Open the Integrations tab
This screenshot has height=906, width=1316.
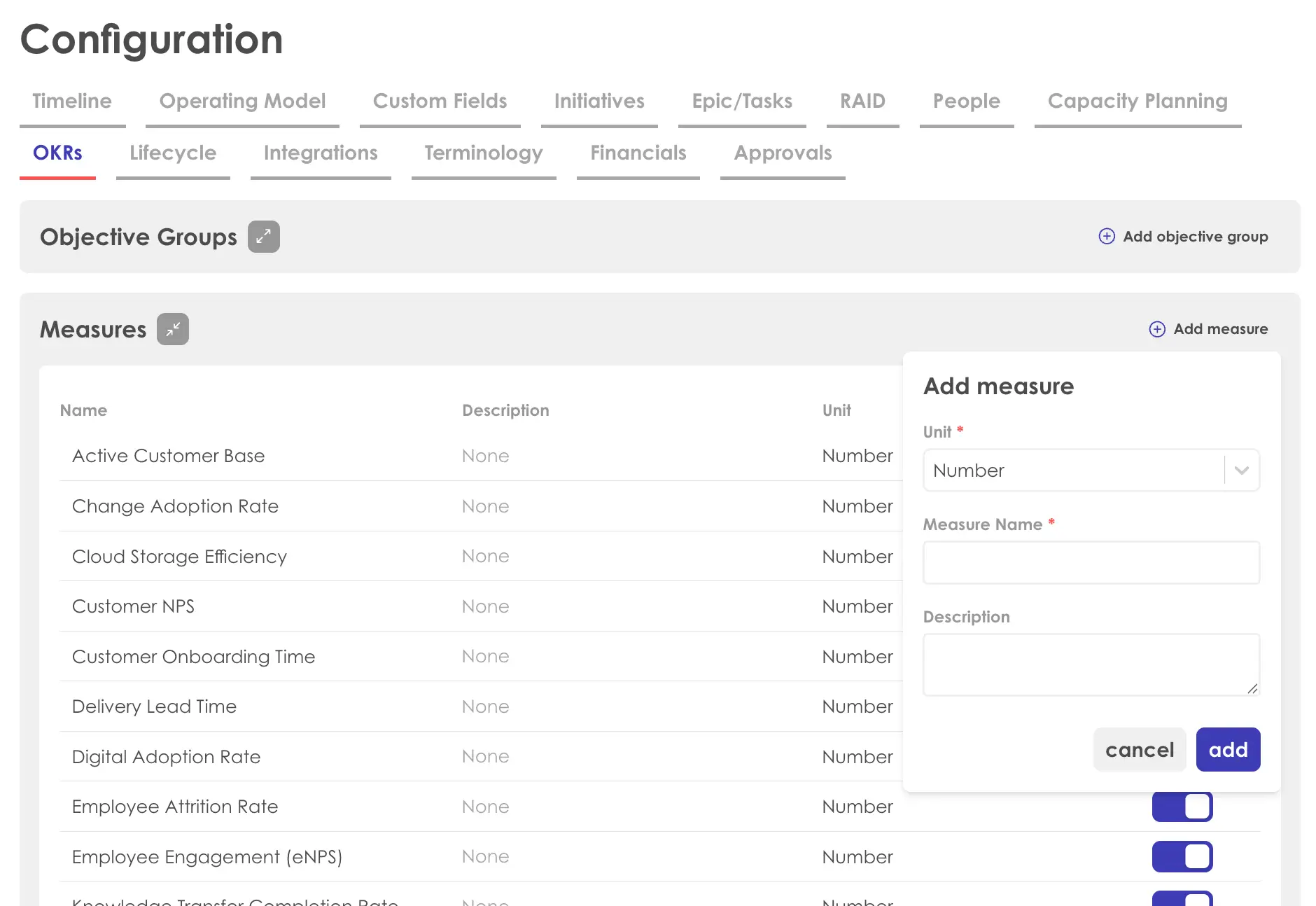321,153
